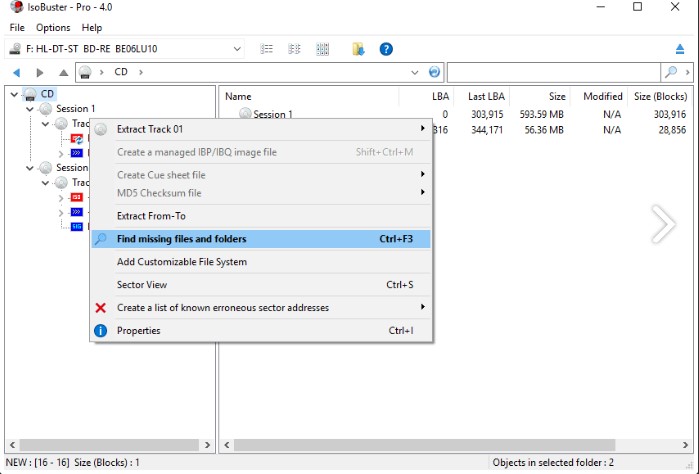
Task: Select Extract From-To
Action: click(x=261, y=216)
